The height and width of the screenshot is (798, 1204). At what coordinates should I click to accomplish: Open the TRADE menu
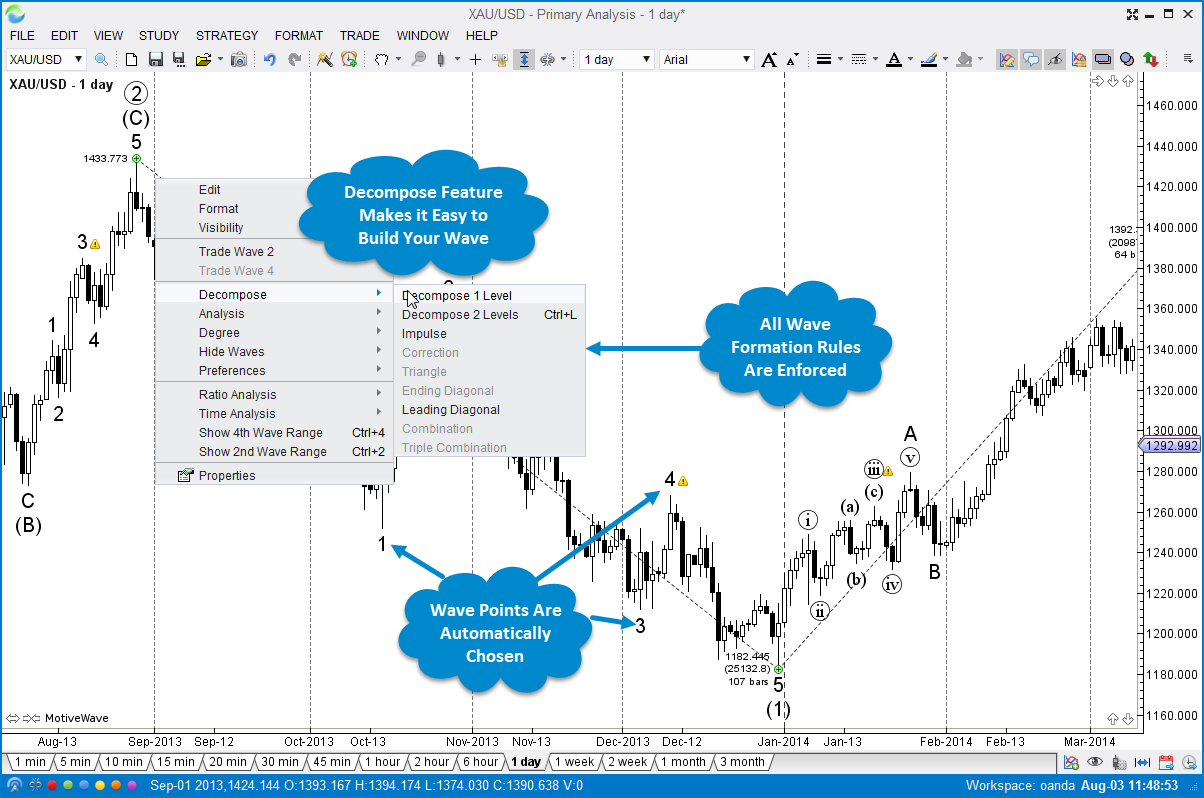[x=360, y=35]
